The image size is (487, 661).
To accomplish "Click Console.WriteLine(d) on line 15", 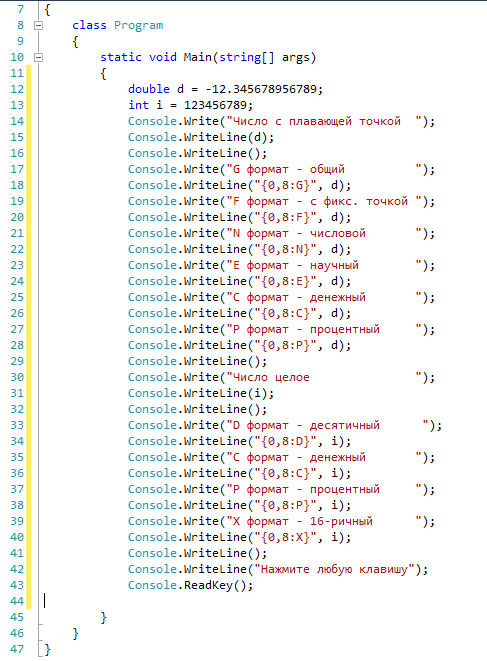I will tap(201, 137).
